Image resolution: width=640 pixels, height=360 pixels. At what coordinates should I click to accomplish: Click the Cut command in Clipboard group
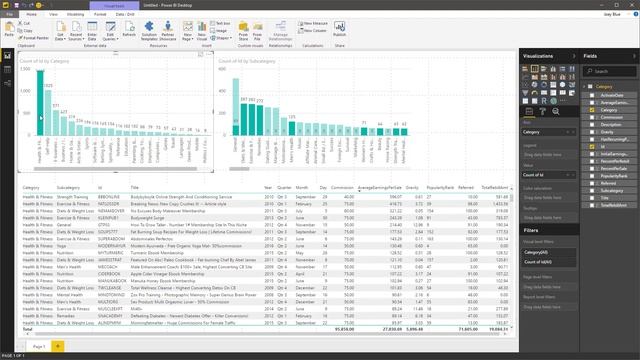coord(24,24)
